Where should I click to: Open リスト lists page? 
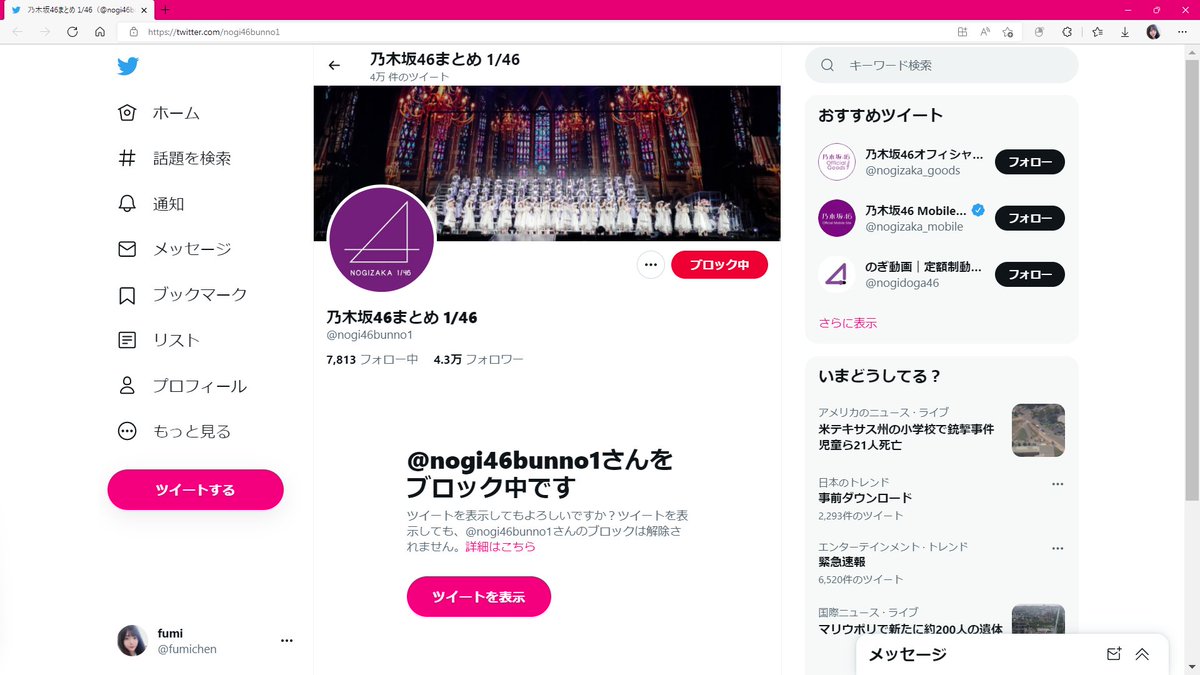[x=160, y=340]
